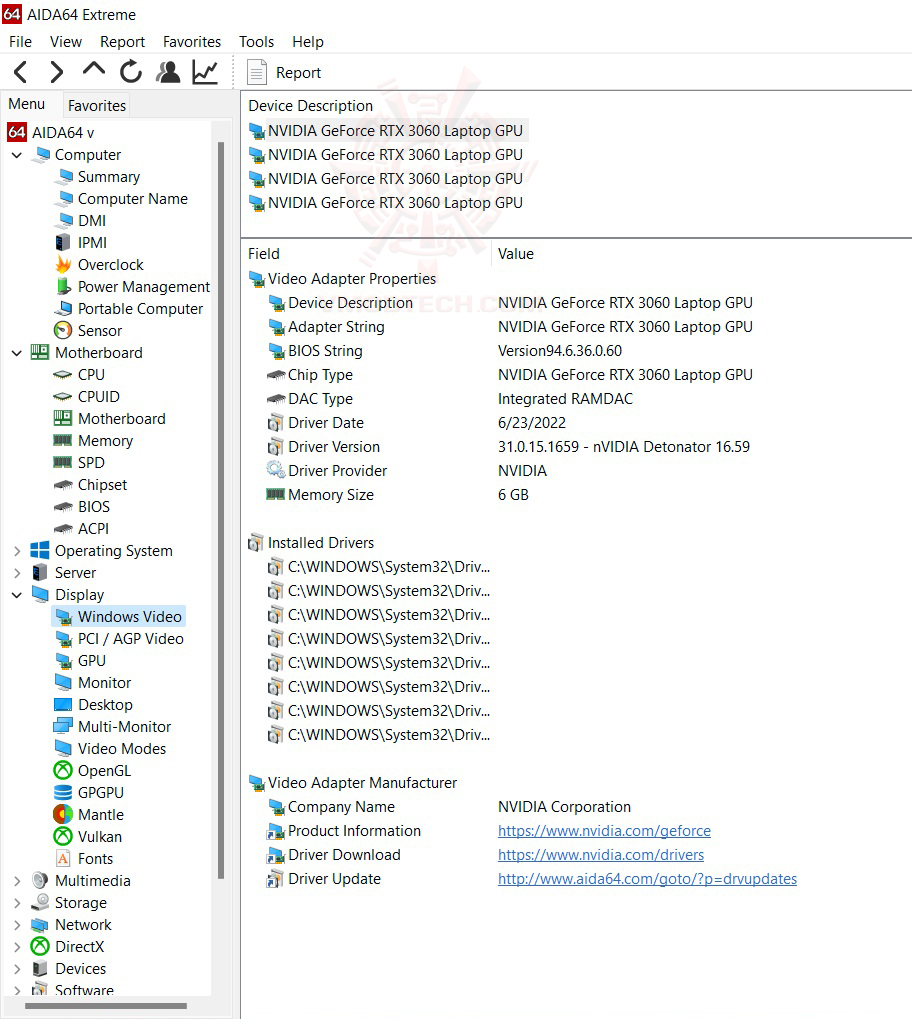Open the Report menu
This screenshot has width=912, height=1019.
pyautogui.click(x=122, y=42)
